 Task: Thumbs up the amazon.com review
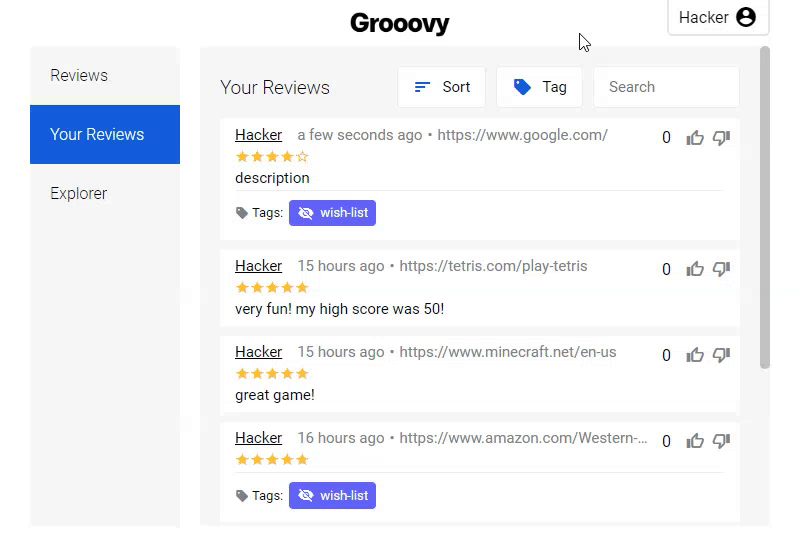(x=694, y=441)
